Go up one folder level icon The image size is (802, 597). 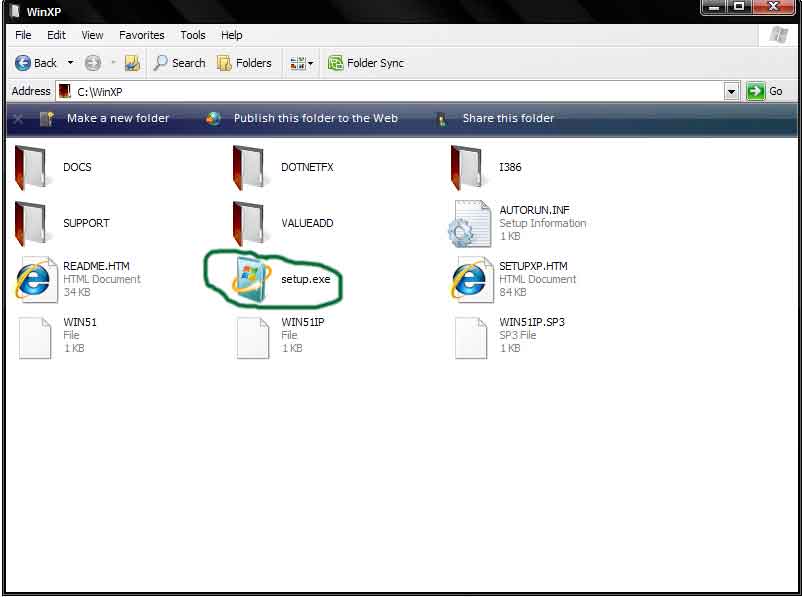pyautogui.click(x=132, y=63)
